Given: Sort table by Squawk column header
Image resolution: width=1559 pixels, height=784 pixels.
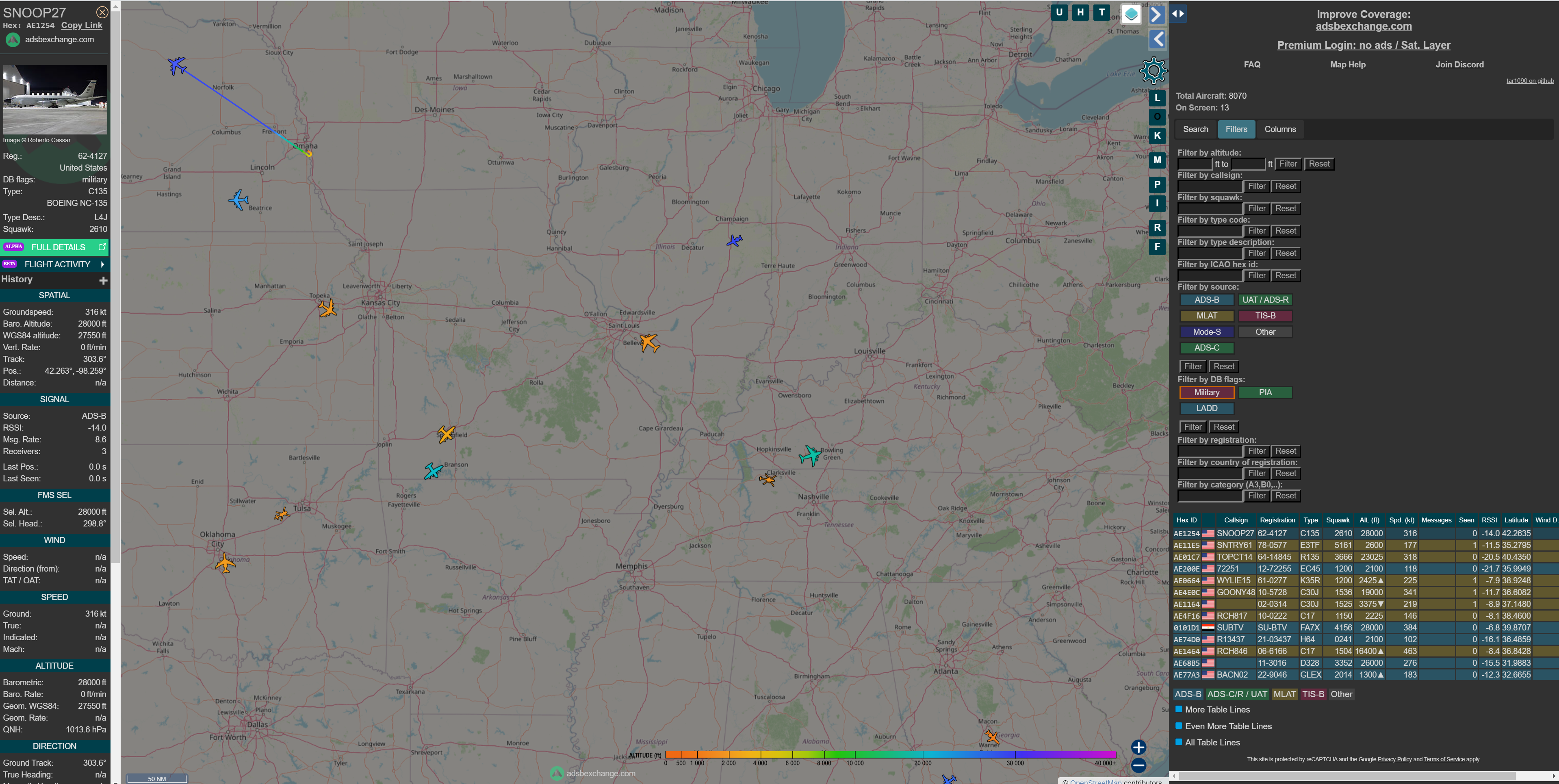Looking at the screenshot, I should 1338,520.
